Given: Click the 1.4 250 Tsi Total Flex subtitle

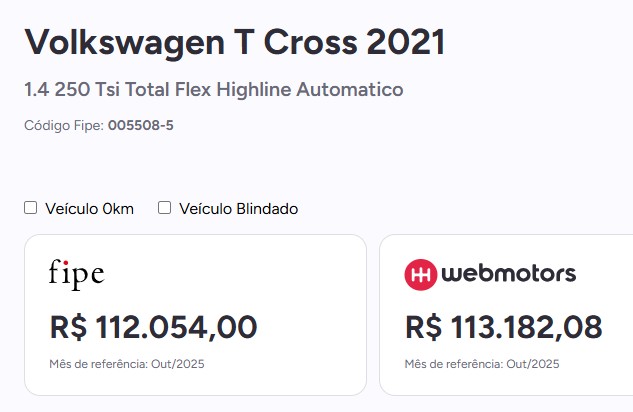Looking at the screenshot, I should click(x=213, y=90).
